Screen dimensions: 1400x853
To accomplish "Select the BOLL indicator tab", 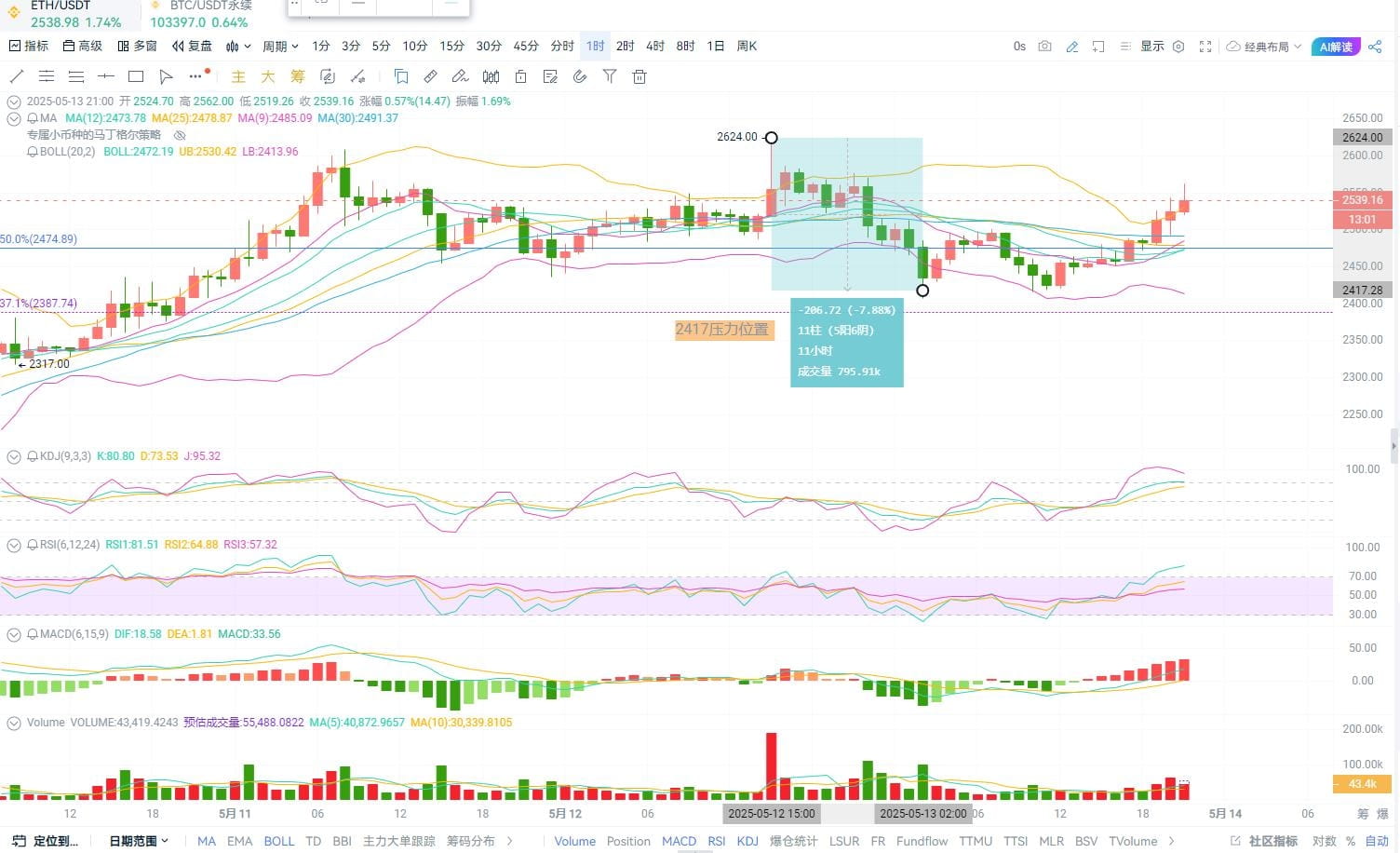I will pos(278,841).
